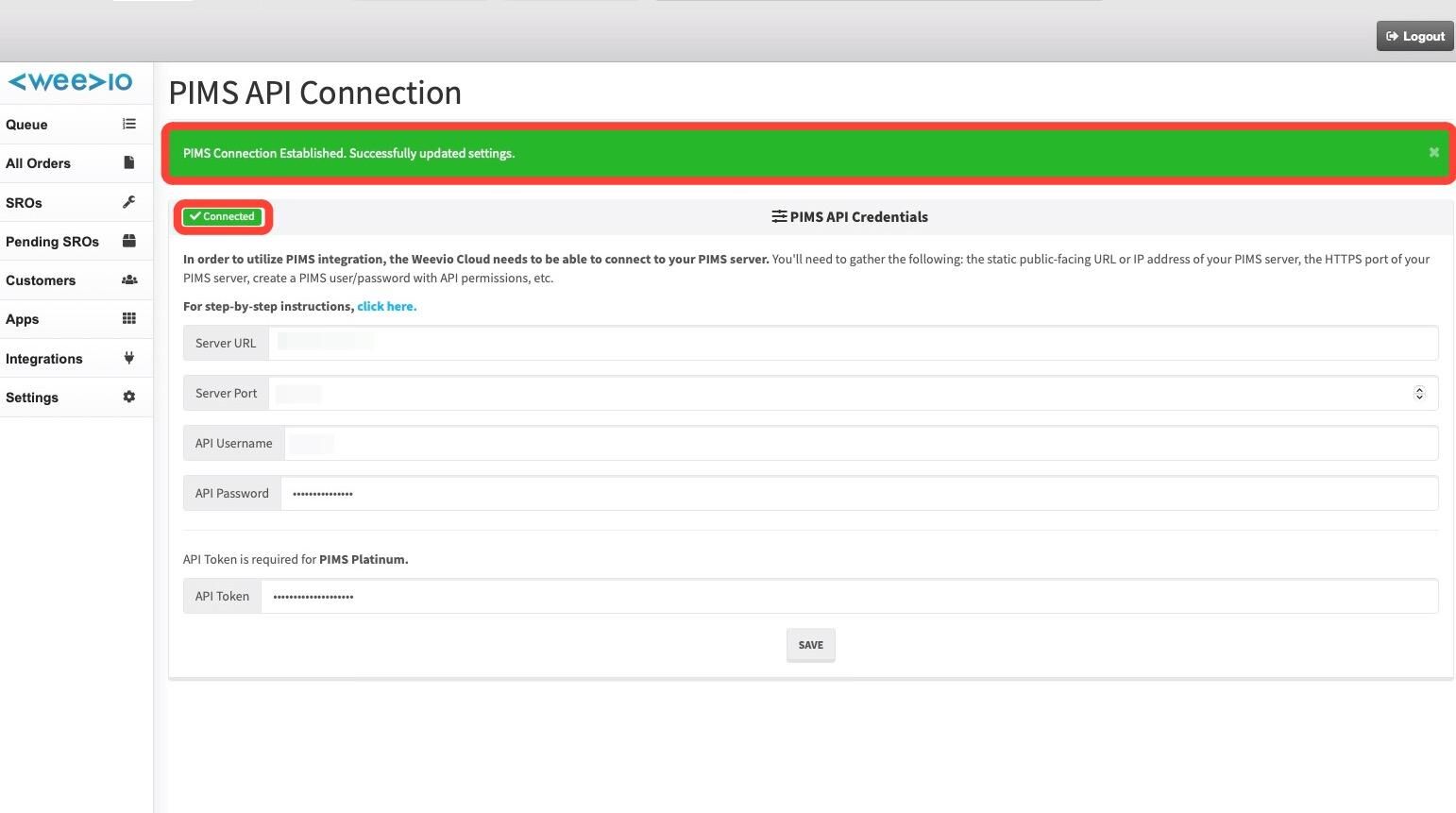This screenshot has height=813, width=1456.
Task: Click the Settings gear icon
Action: click(x=129, y=397)
